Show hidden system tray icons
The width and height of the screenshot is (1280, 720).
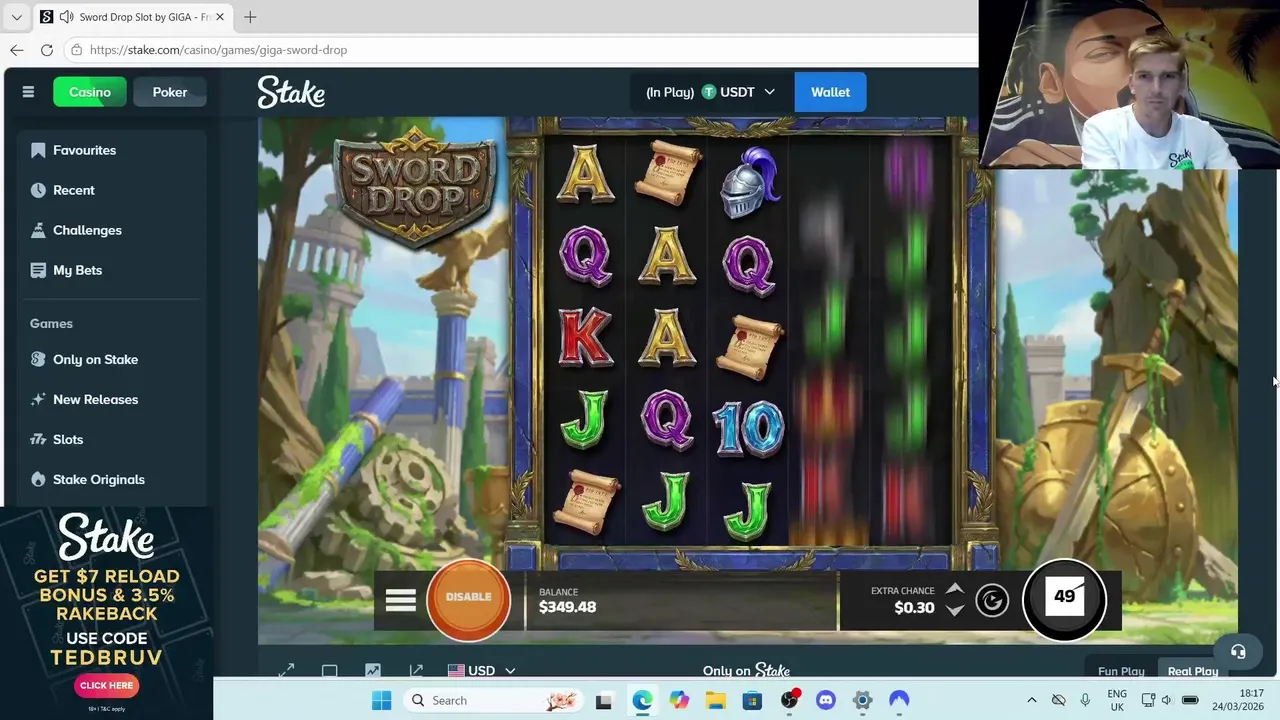[x=1032, y=700]
